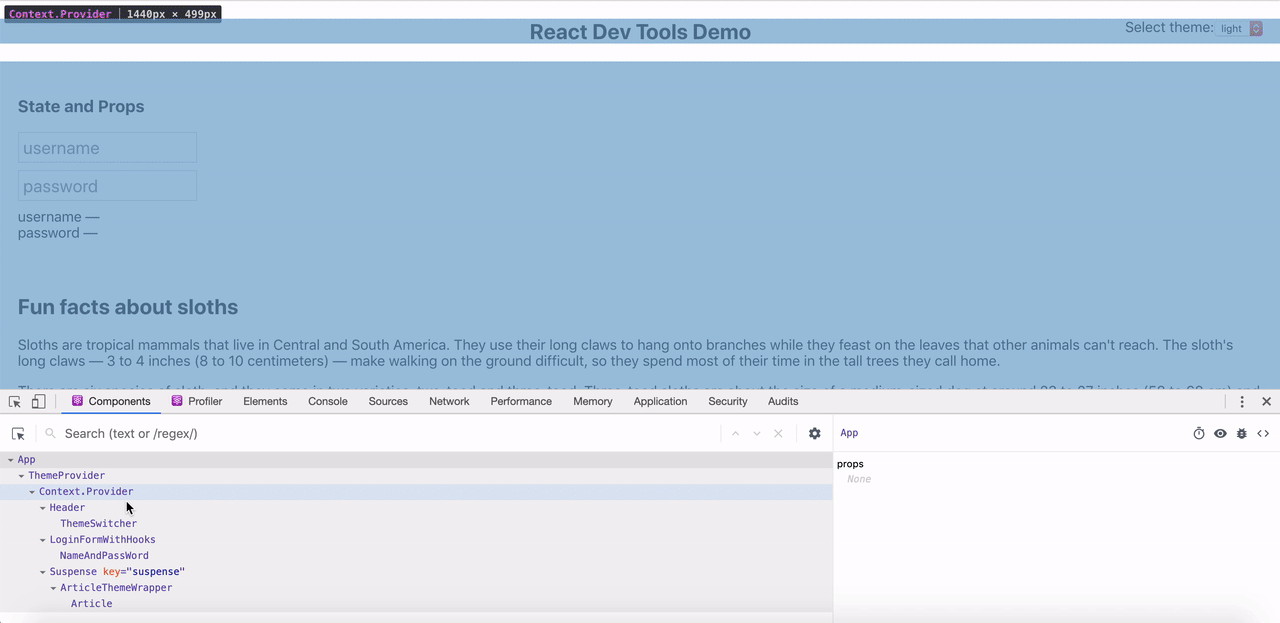Viewport: 1280px width, 623px height.
Task: Select Suspense component in the tree
Action: (x=73, y=572)
